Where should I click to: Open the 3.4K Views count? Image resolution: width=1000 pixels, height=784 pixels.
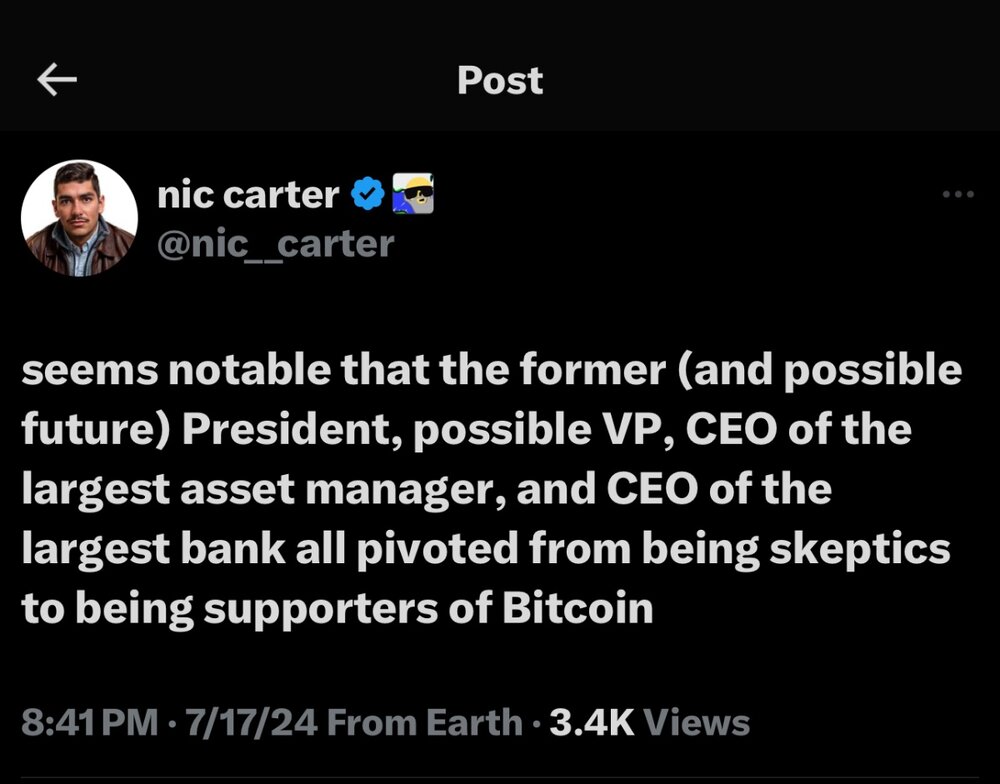pos(650,723)
